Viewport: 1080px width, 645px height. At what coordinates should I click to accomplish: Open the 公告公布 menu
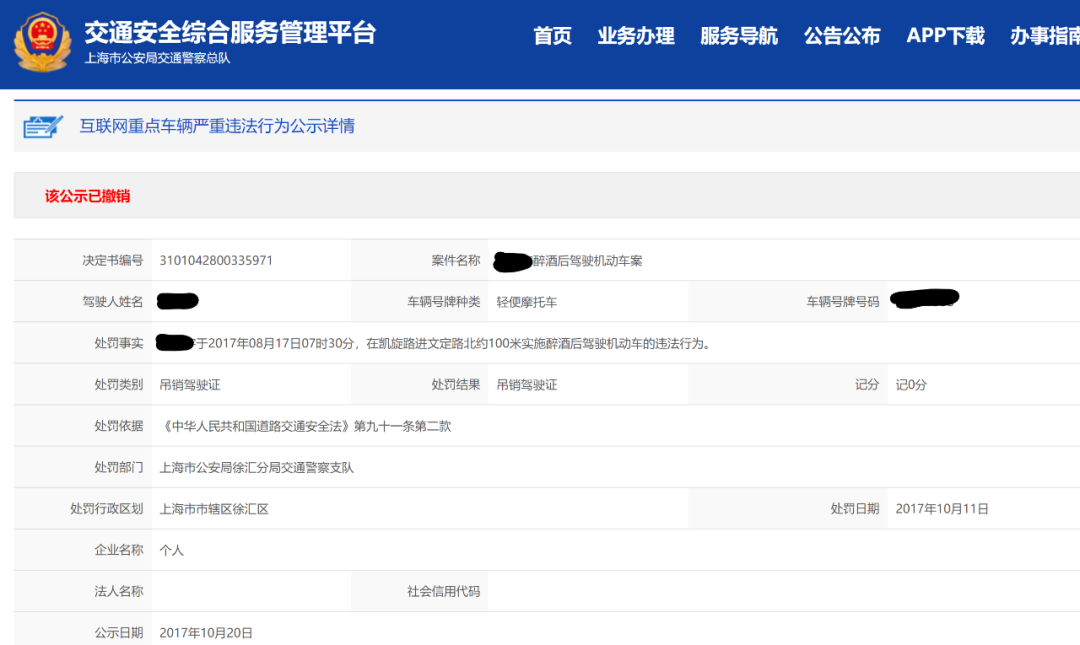[x=842, y=36]
